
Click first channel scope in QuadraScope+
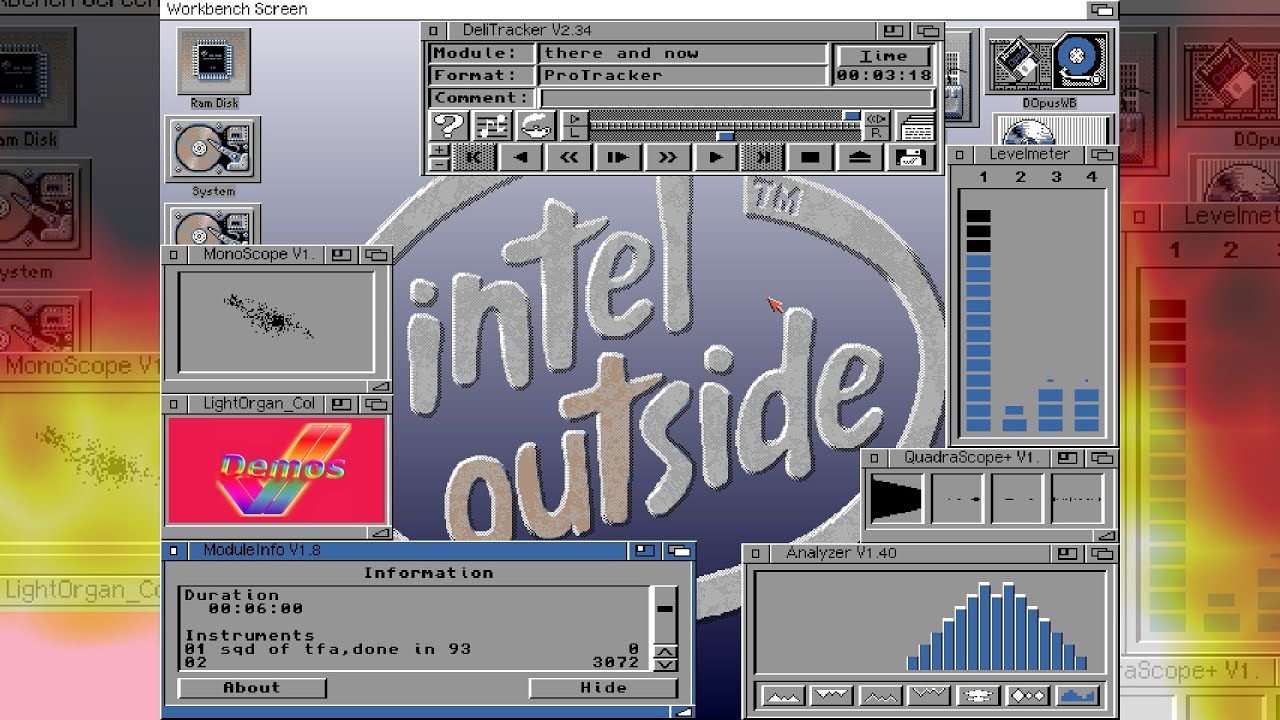(896, 497)
